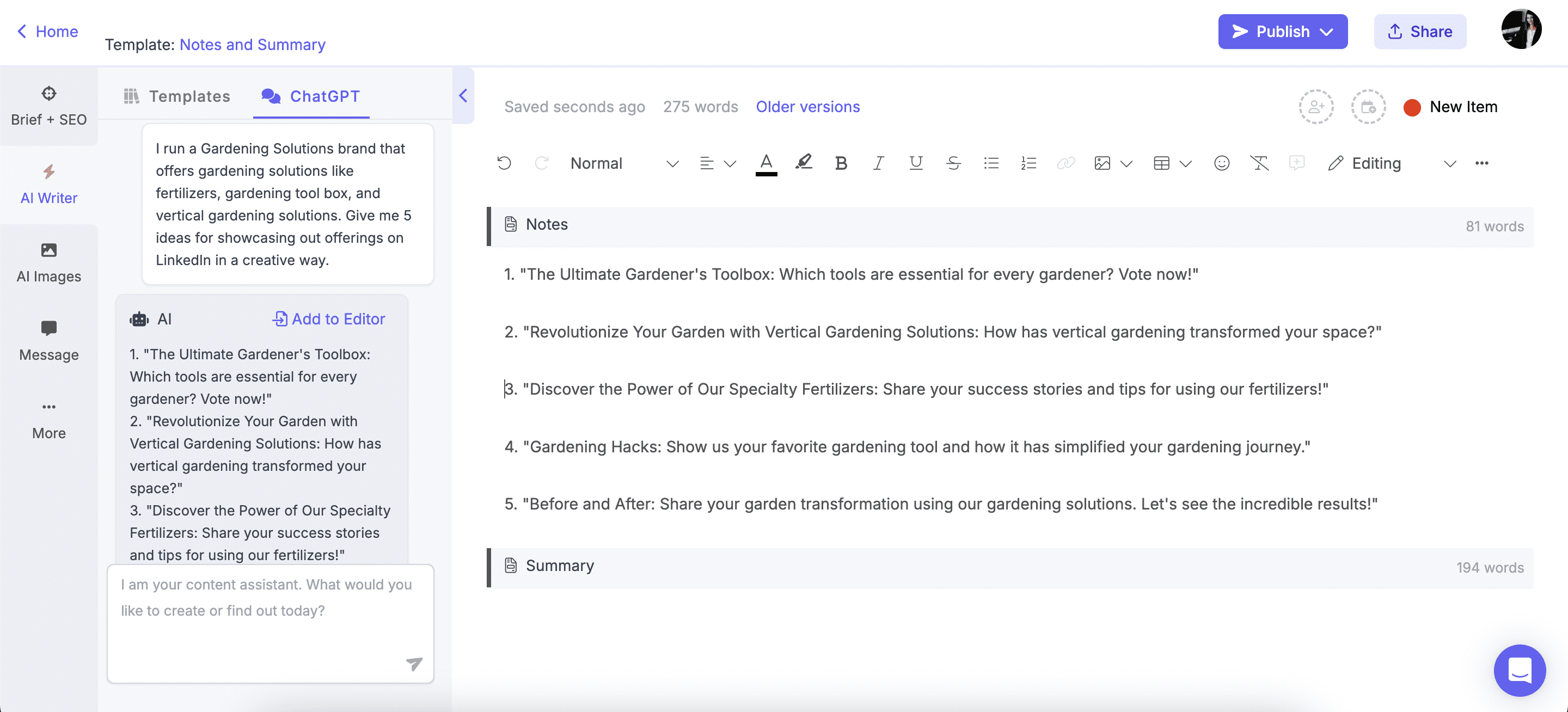Select the highlighter marker tool
1568x712 pixels.
tap(804, 162)
